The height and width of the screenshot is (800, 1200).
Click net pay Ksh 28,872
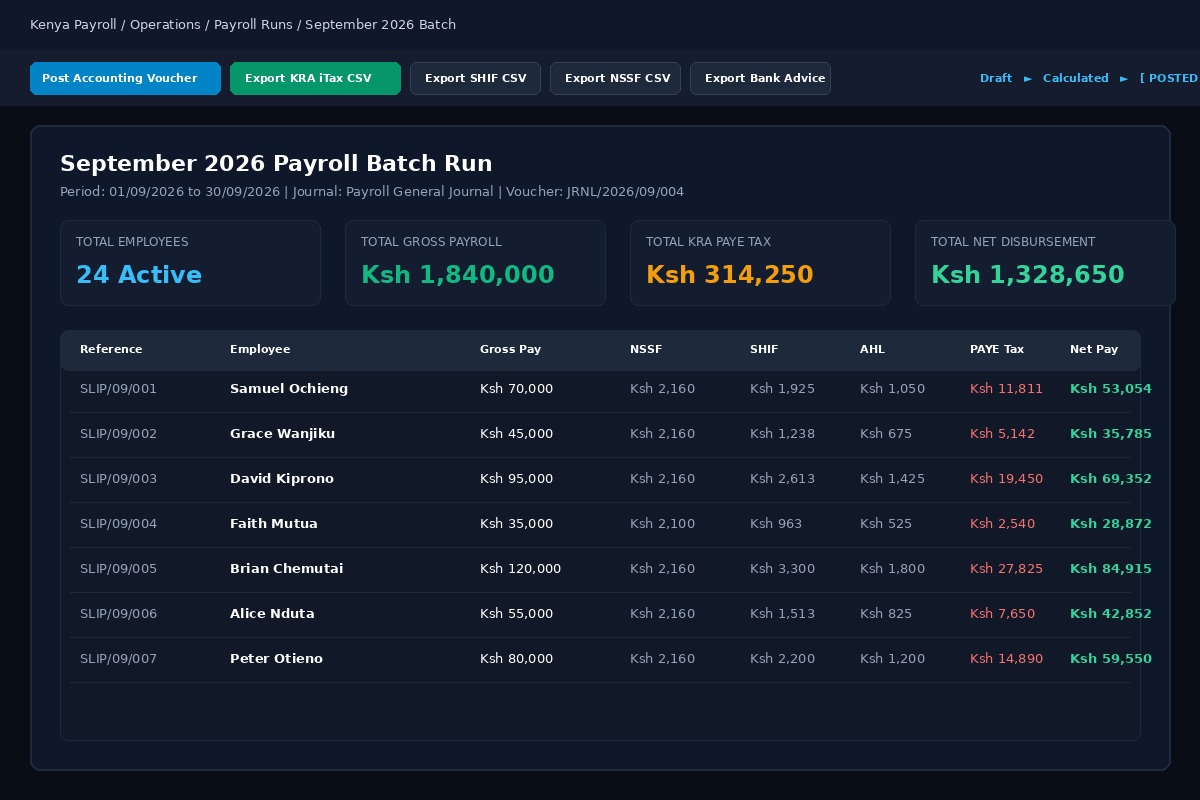[1111, 524]
